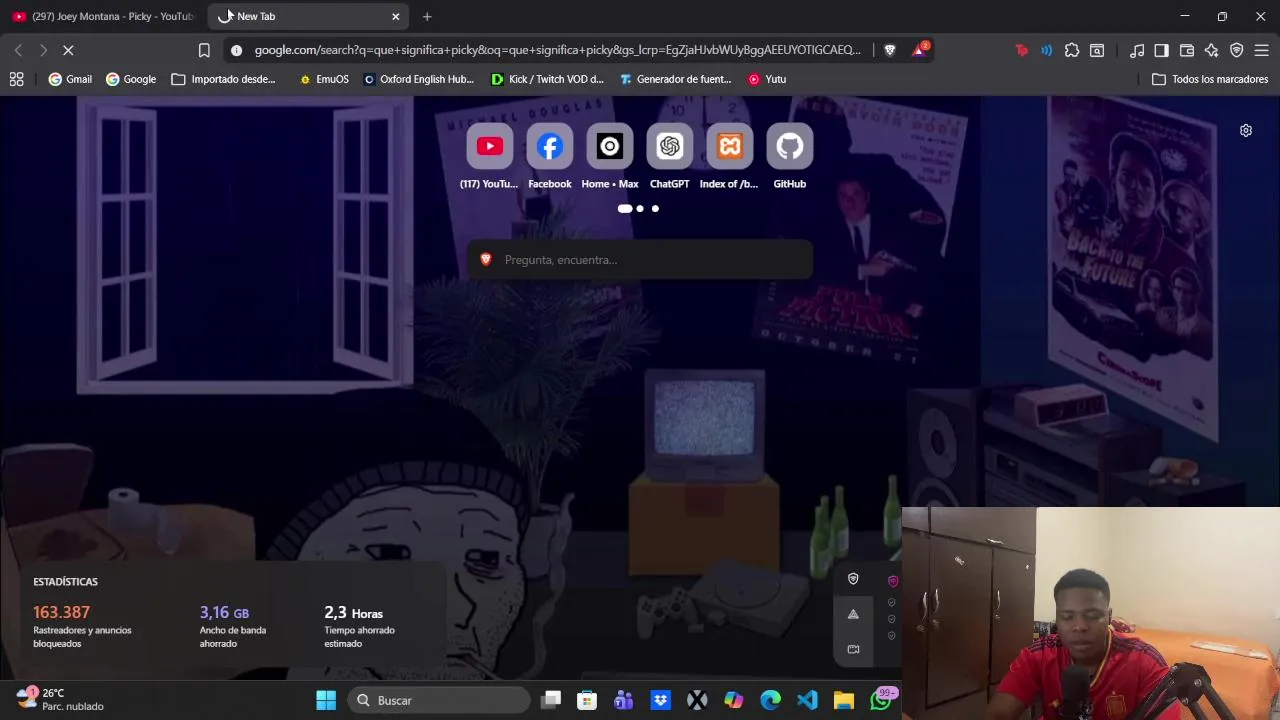
Task: Open the Gmail bookmark
Action: coord(70,79)
